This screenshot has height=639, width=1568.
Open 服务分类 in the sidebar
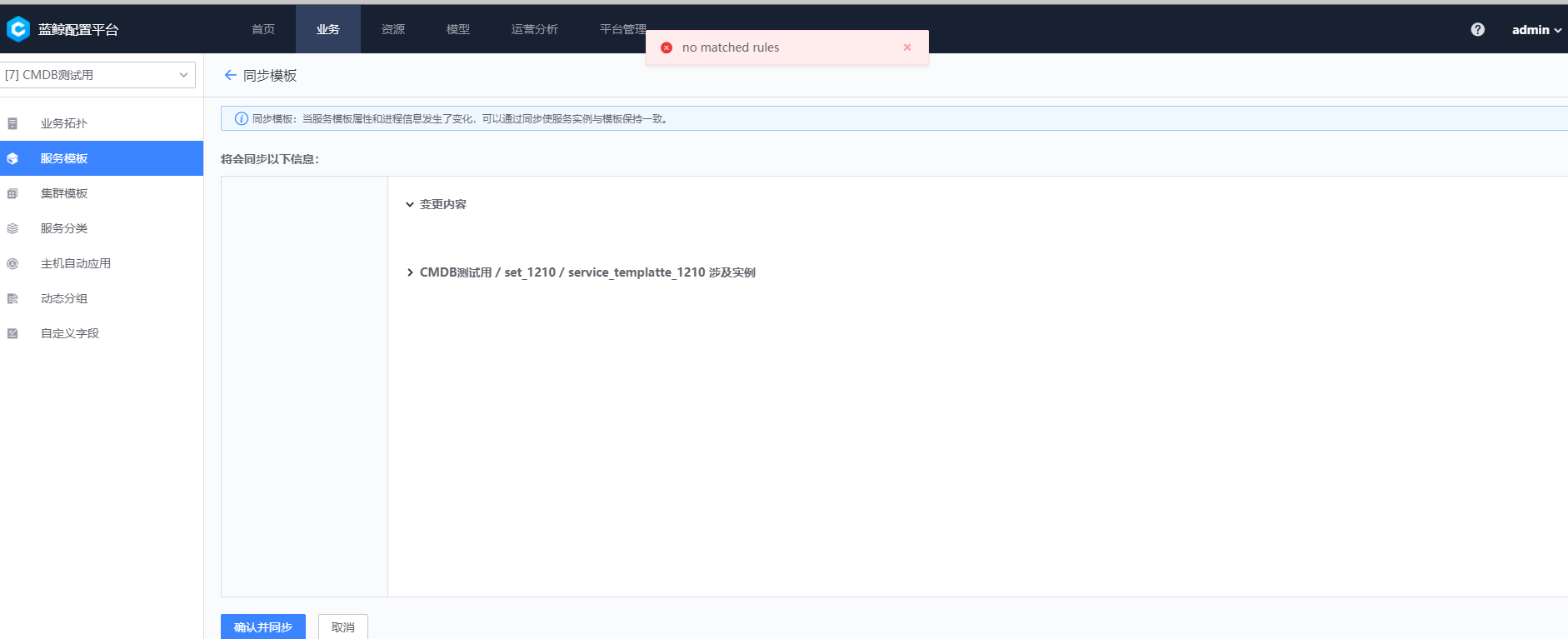[102, 228]
